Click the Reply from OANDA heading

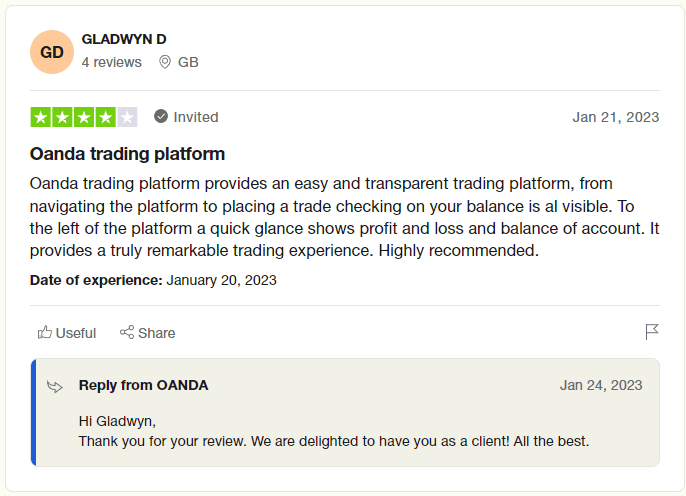point(144,385)
